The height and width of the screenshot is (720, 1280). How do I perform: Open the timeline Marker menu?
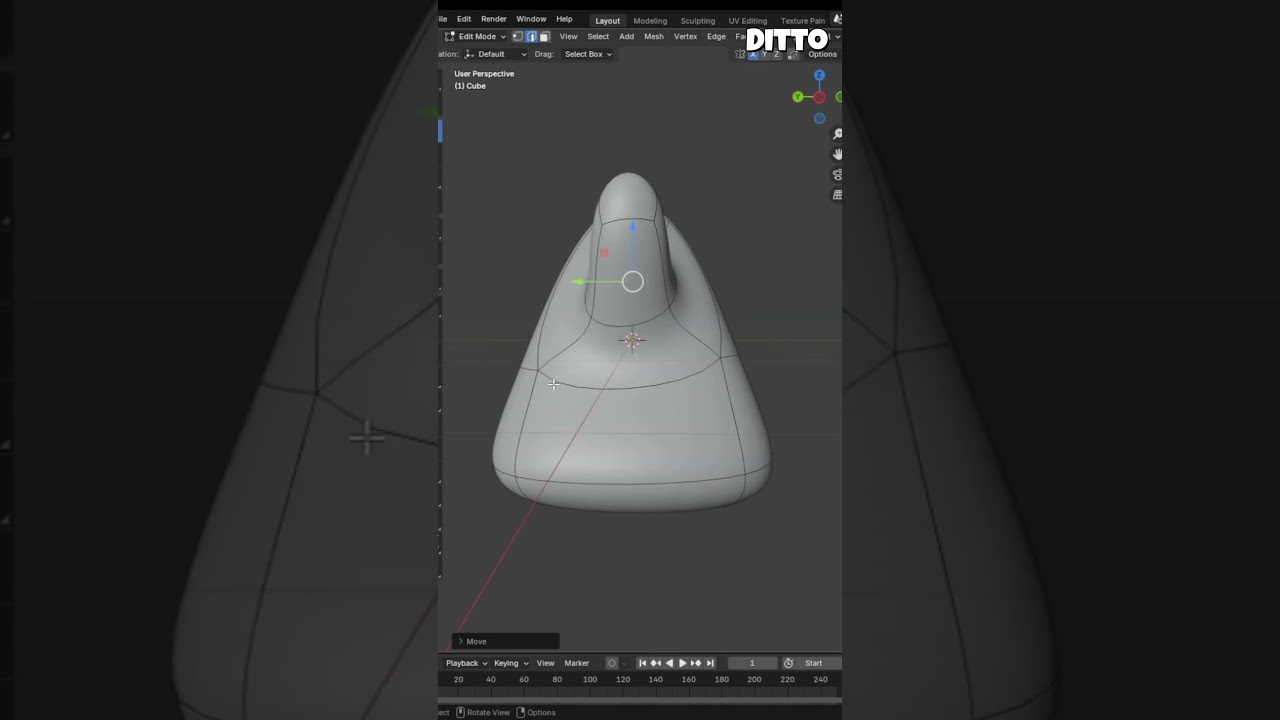click(x=577, y=663)
